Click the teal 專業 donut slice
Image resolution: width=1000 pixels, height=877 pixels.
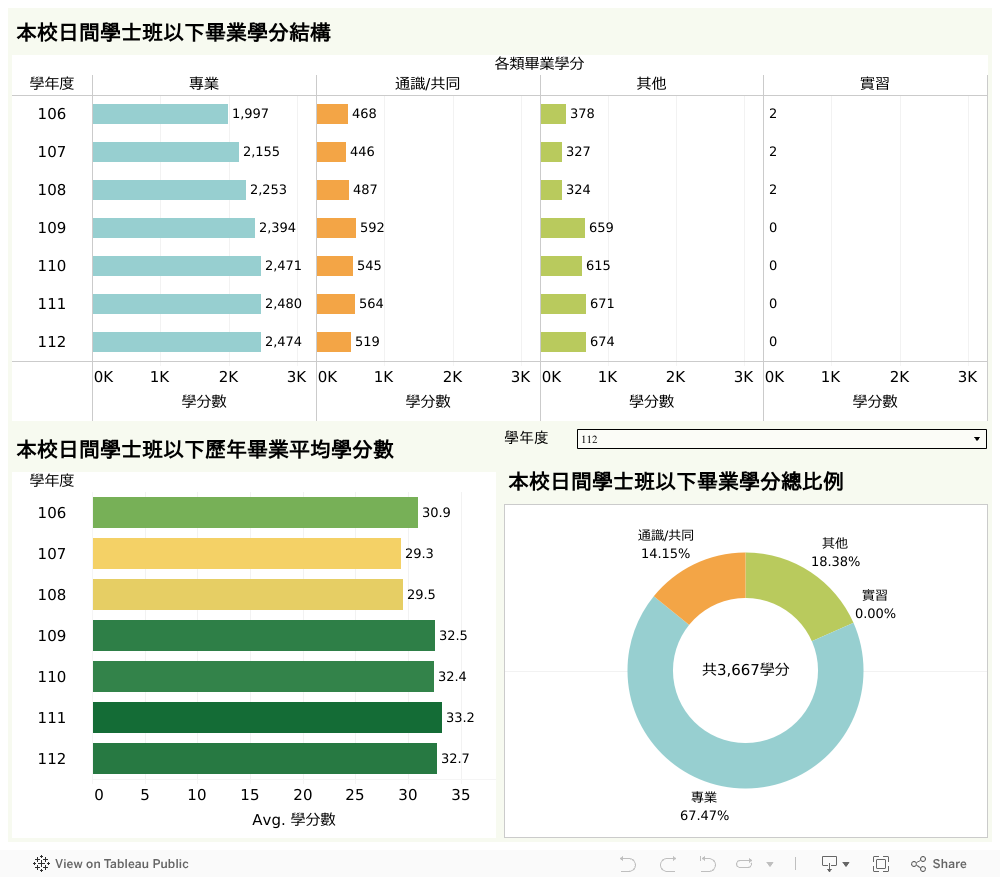733,765
